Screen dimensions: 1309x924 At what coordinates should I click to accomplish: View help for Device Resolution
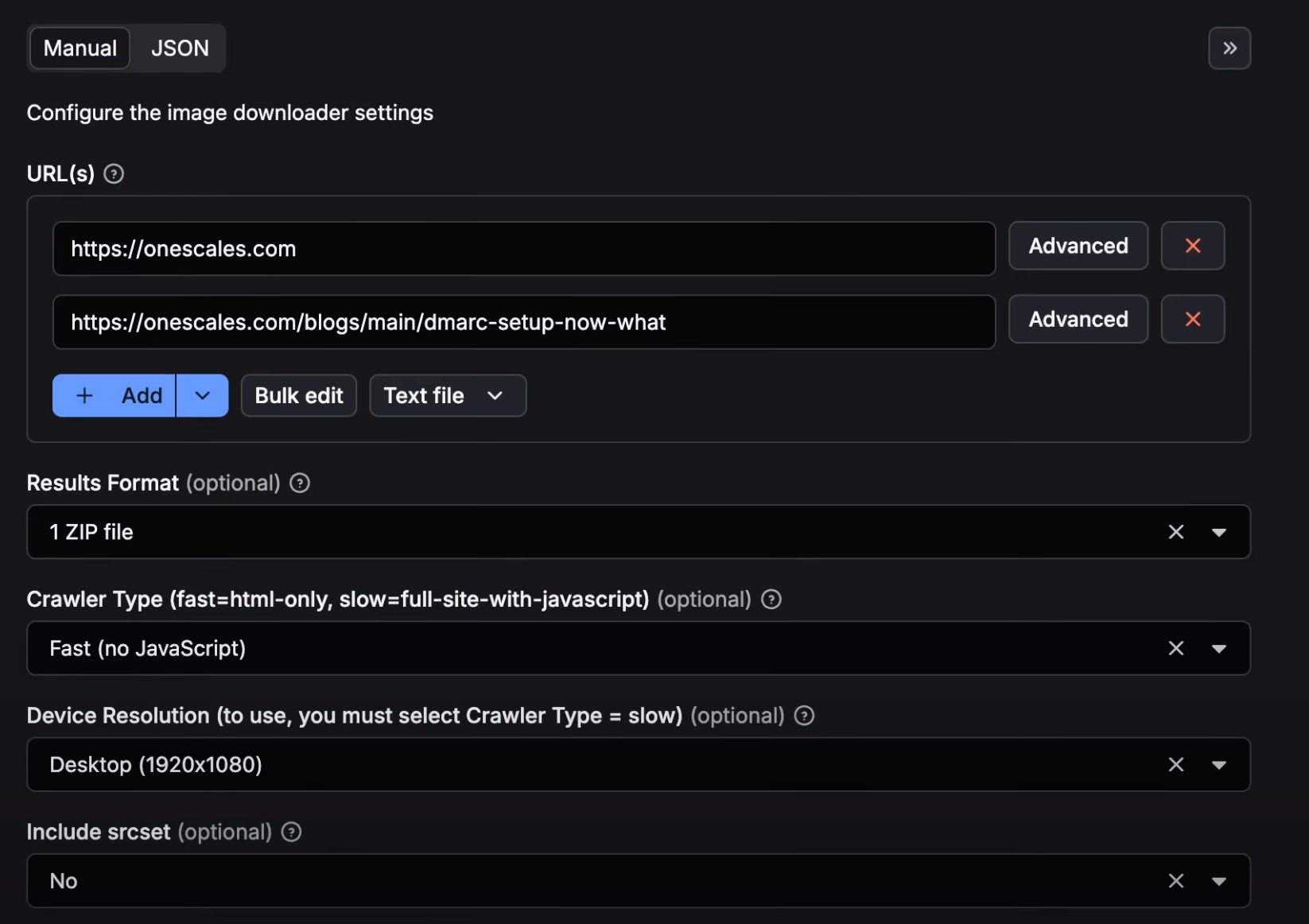(804, 716)
